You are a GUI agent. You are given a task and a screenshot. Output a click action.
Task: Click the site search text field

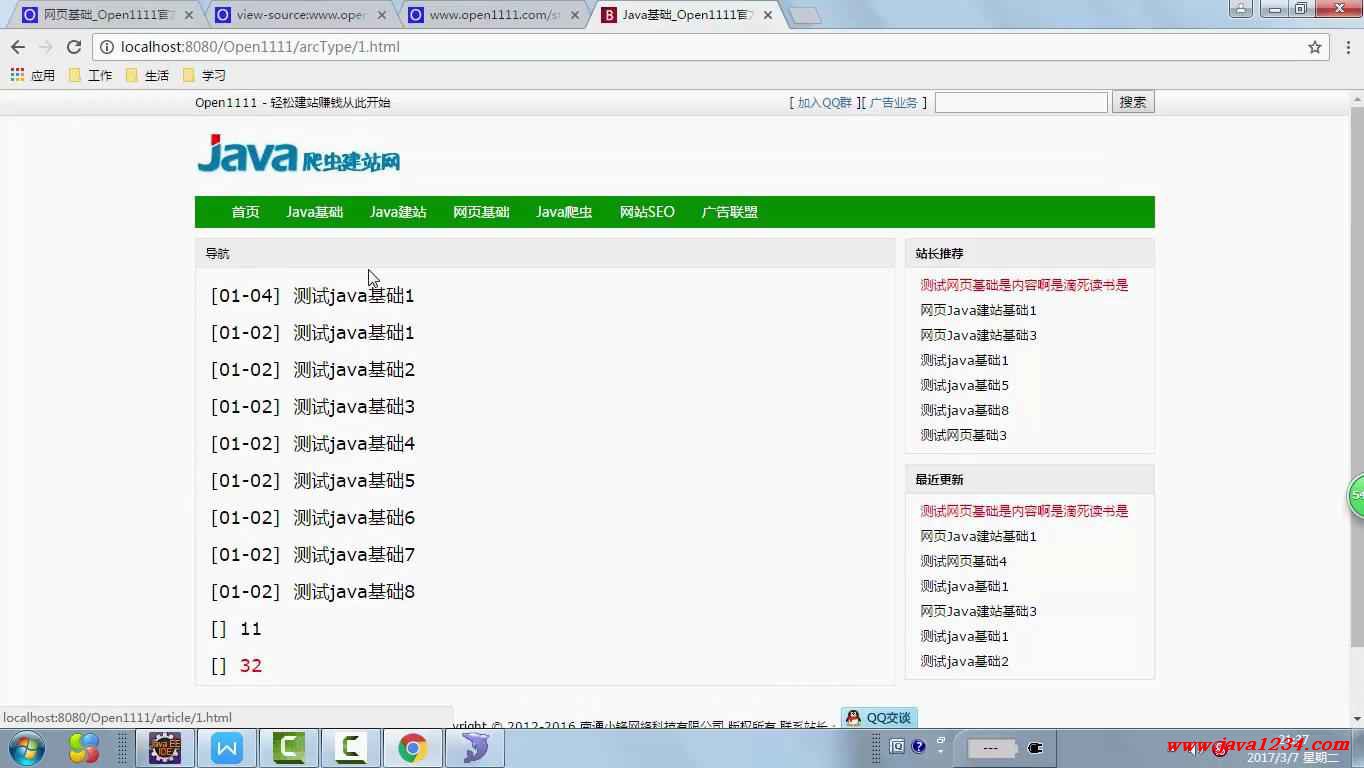coord(1021,102)
